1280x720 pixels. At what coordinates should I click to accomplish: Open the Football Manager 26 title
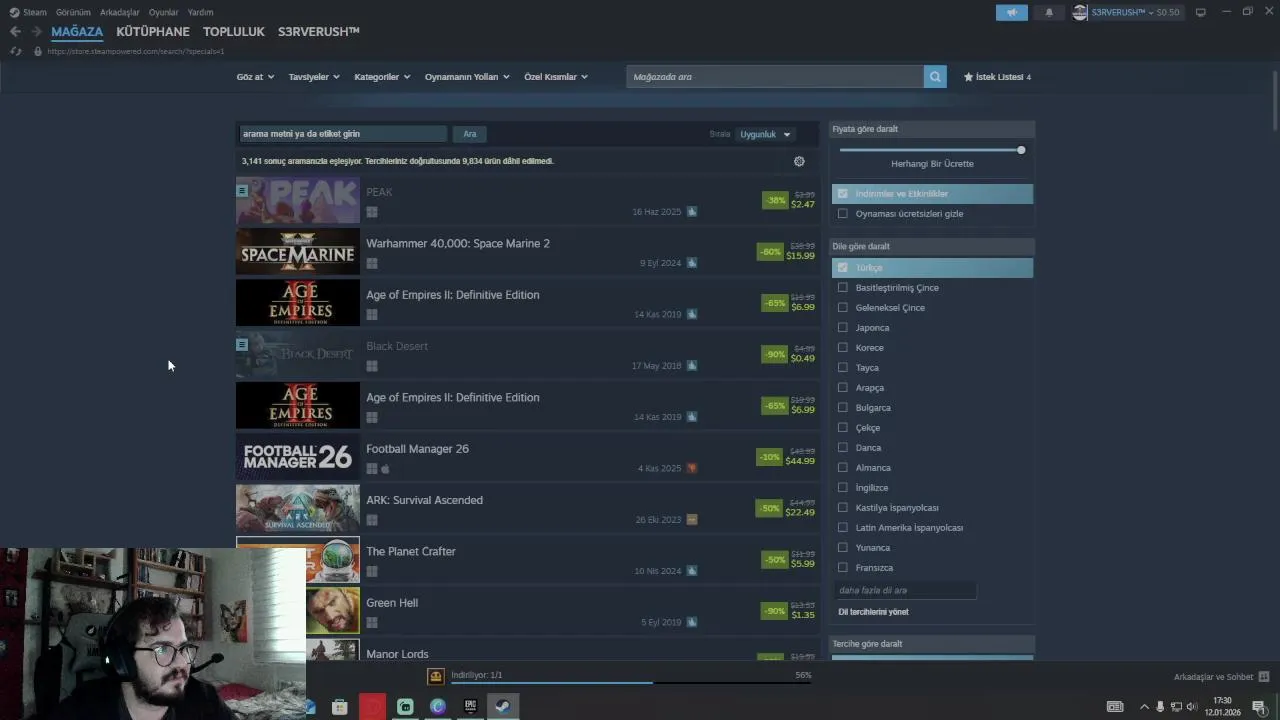pos(417,449)
